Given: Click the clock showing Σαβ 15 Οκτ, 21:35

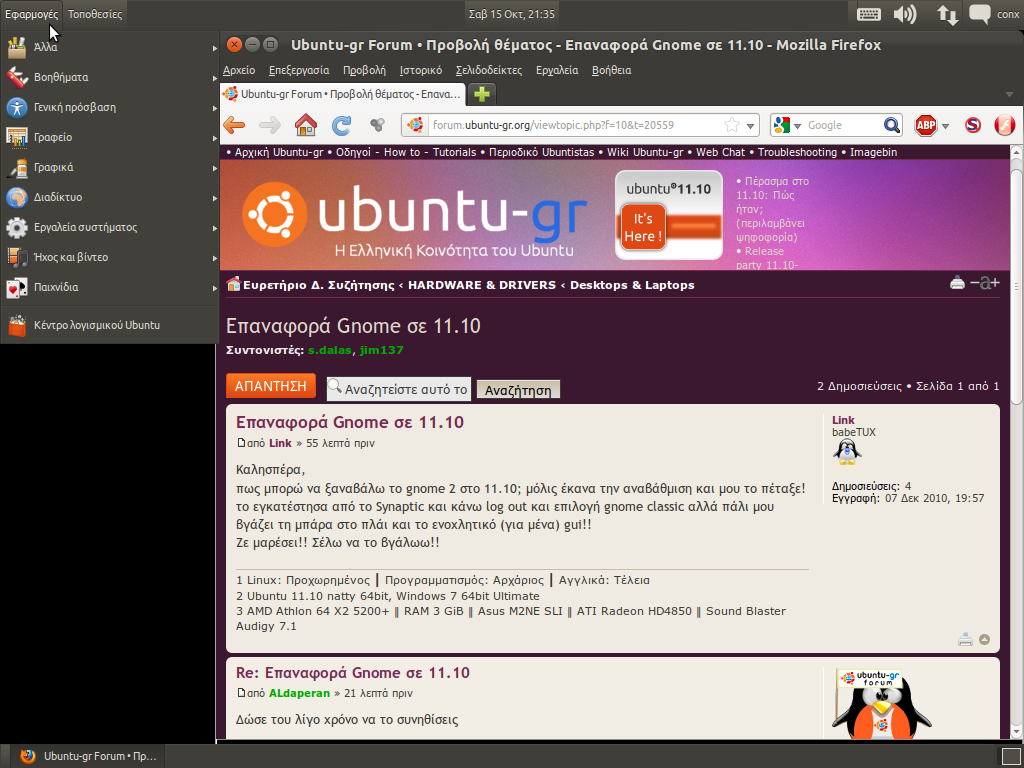Looking at the screenshot, I should pyautogui.click(x=511, y=14).
